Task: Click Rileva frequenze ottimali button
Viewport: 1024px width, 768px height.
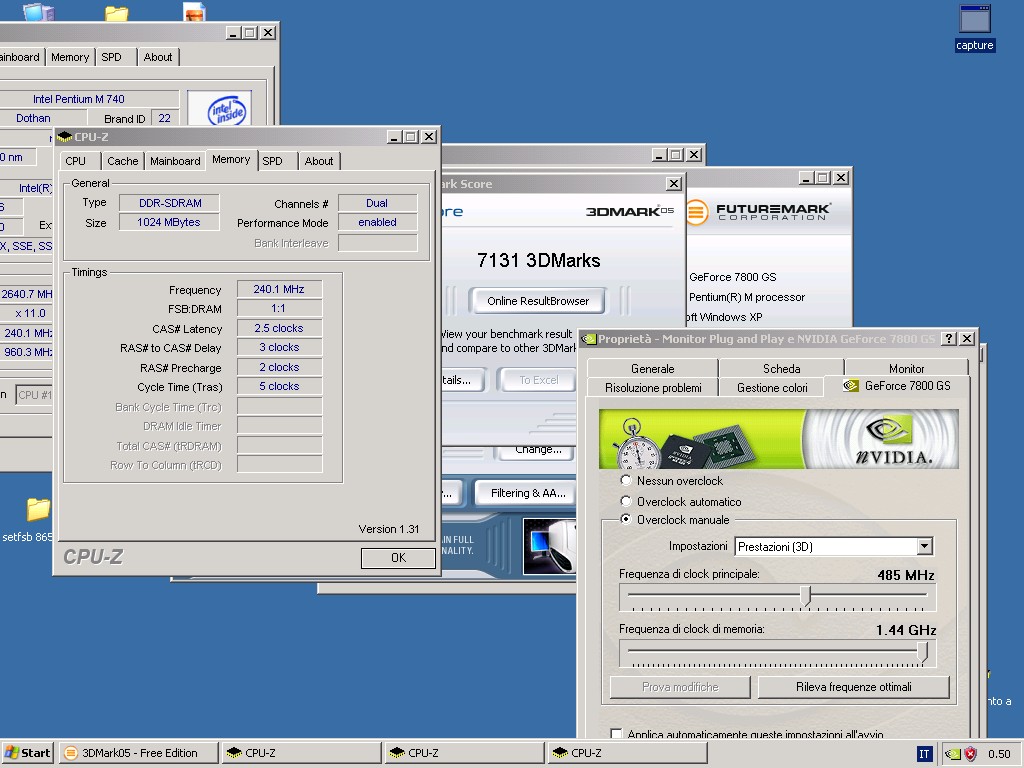Action: [x=854, y=687]
